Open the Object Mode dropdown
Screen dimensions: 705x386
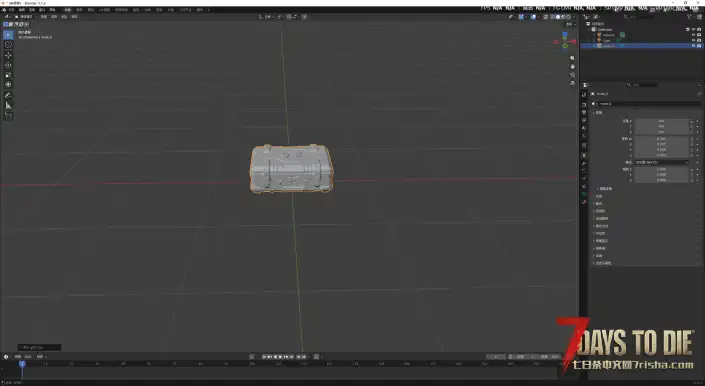pos(26,17)
